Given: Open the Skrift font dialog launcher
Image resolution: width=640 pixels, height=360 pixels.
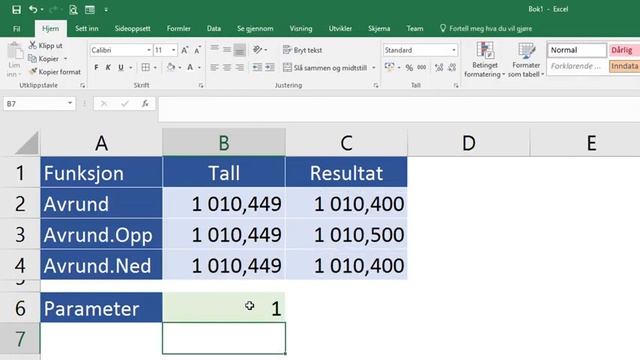Looking at the screenshot, I should click(201, 85).
